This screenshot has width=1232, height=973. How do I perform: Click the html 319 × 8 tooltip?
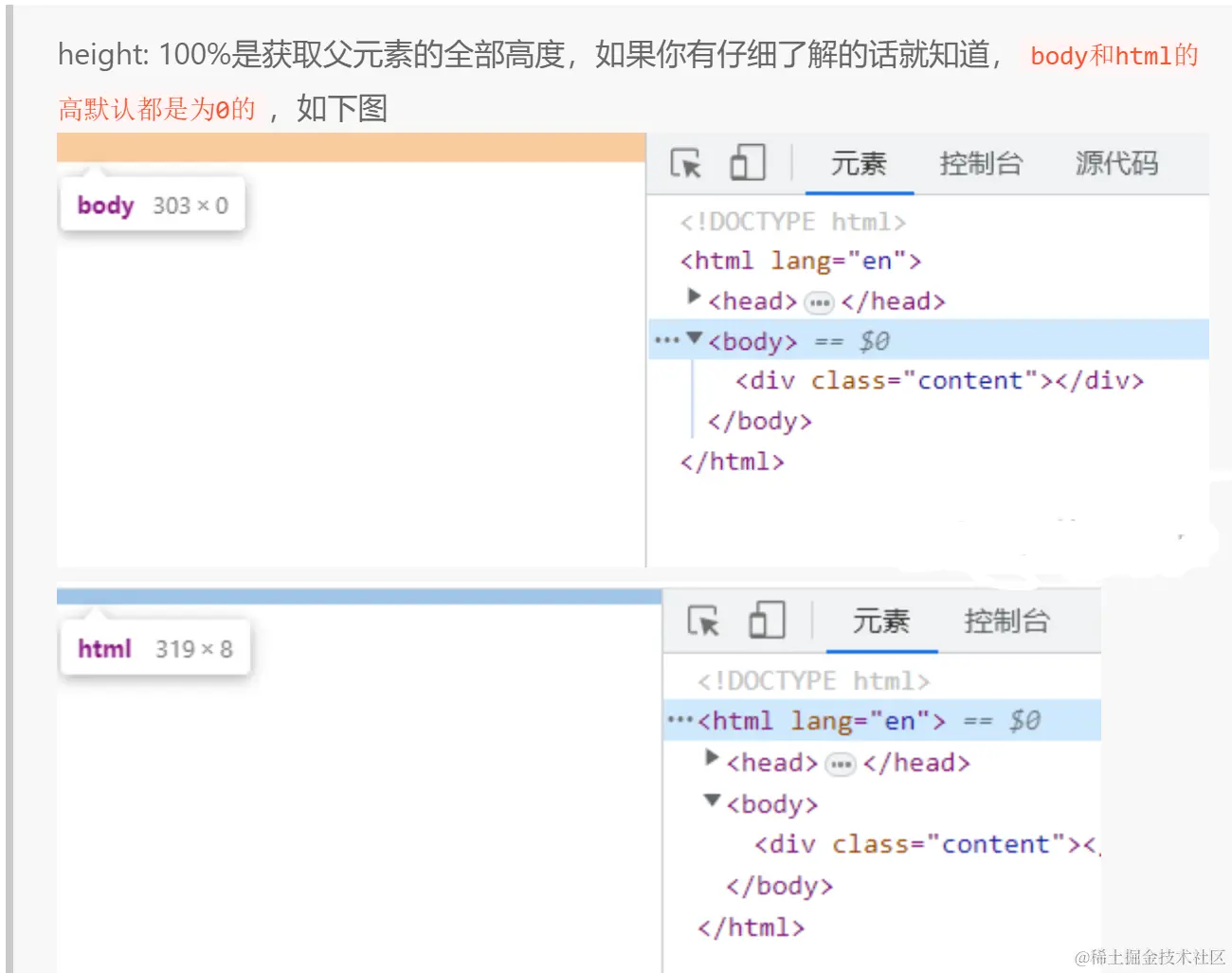pos(154,648)
